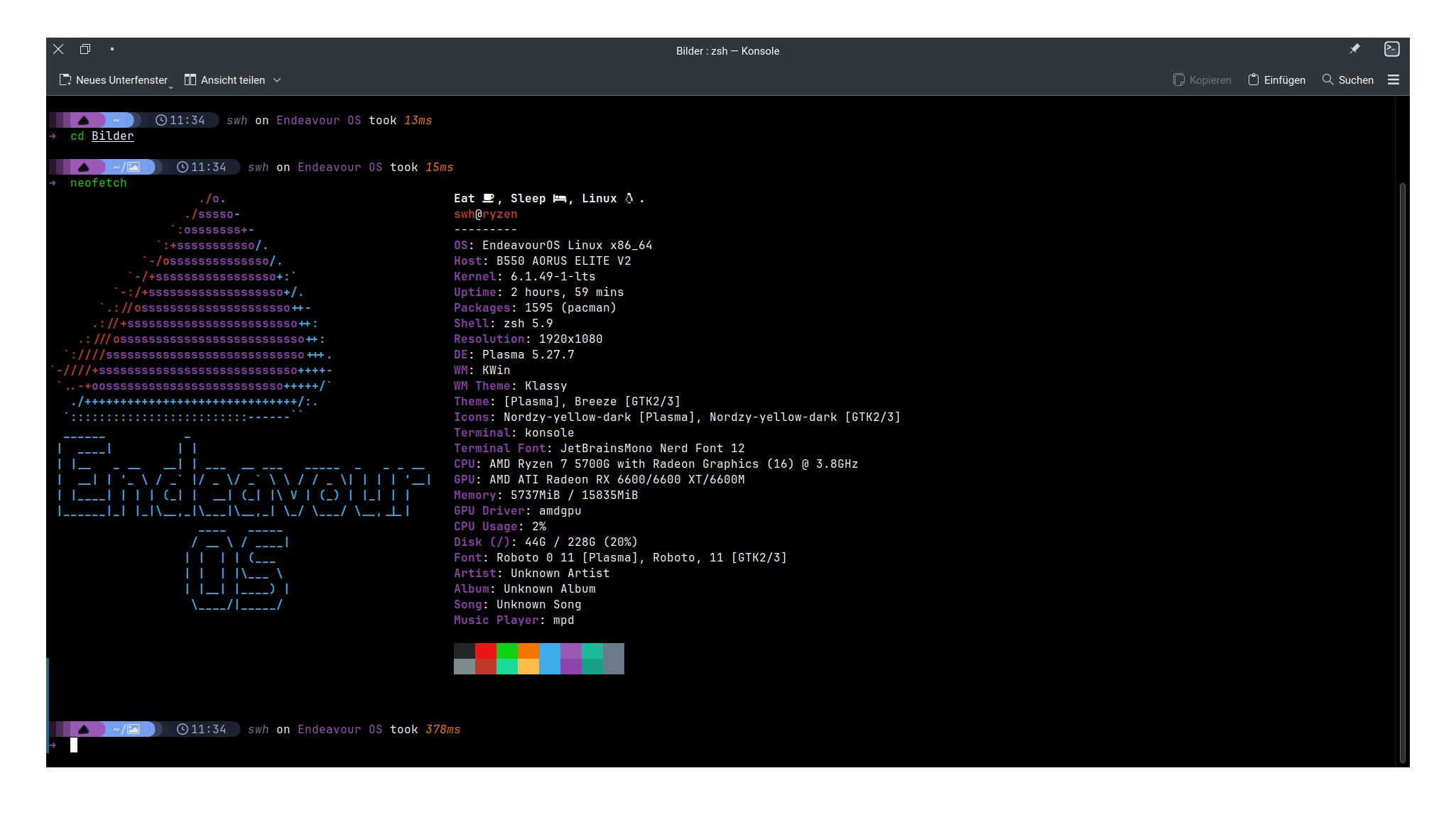Click the 'Packages: 1595 (pacman)' line
The width and height of the screenshot is (1456, 822).
[536, 308]
